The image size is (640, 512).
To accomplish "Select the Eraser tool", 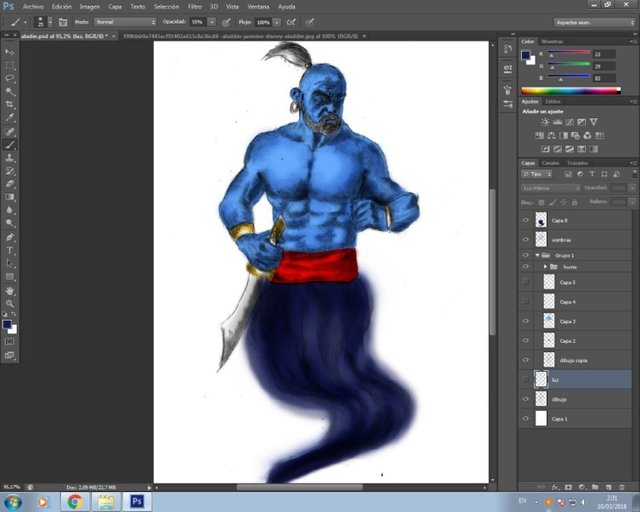I will 9,184.
